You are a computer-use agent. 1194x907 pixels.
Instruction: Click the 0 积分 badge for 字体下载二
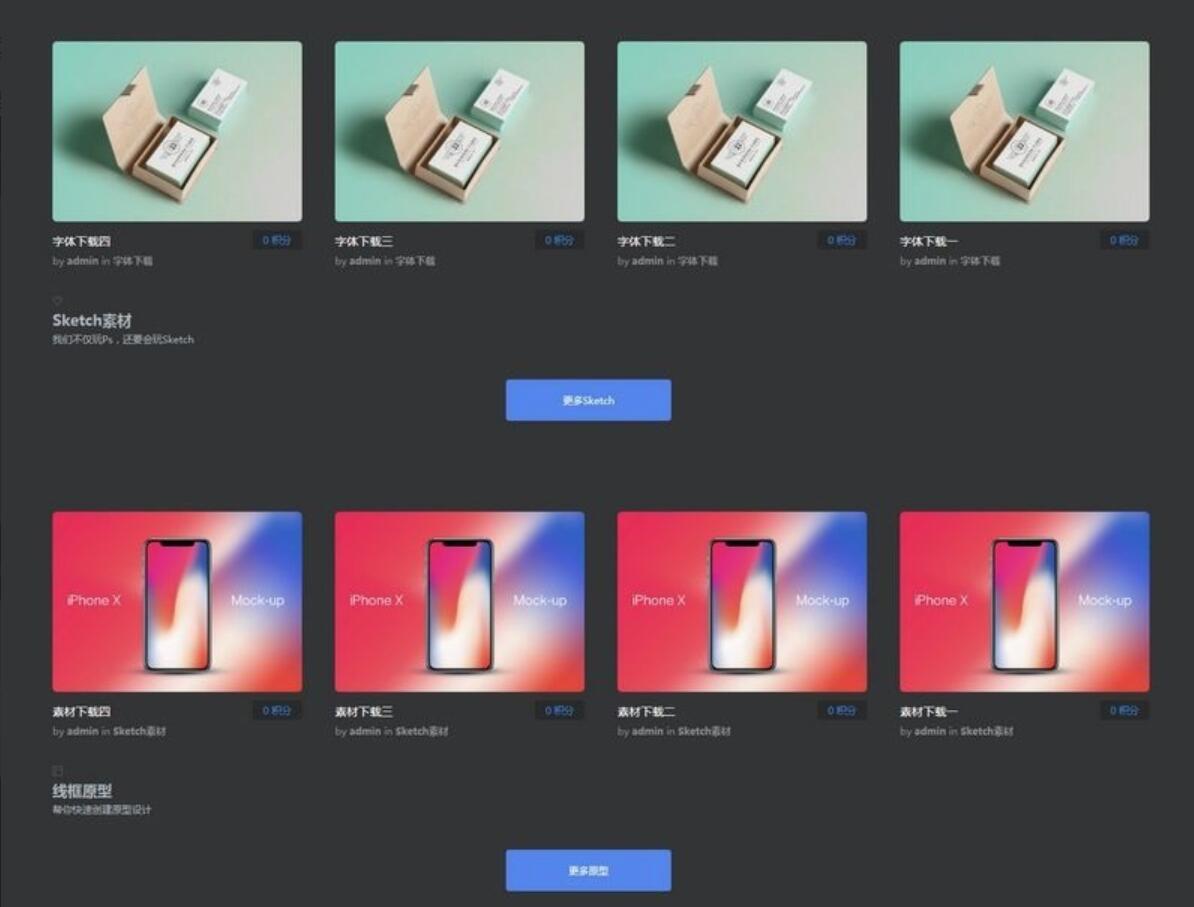[x=841, y=240]
